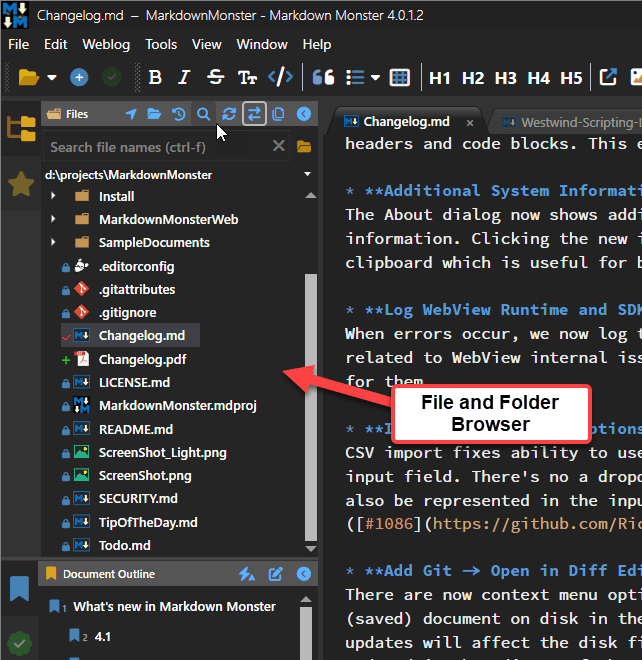Open the Edit menu
The image size is (642, 660).
(56, 44)
